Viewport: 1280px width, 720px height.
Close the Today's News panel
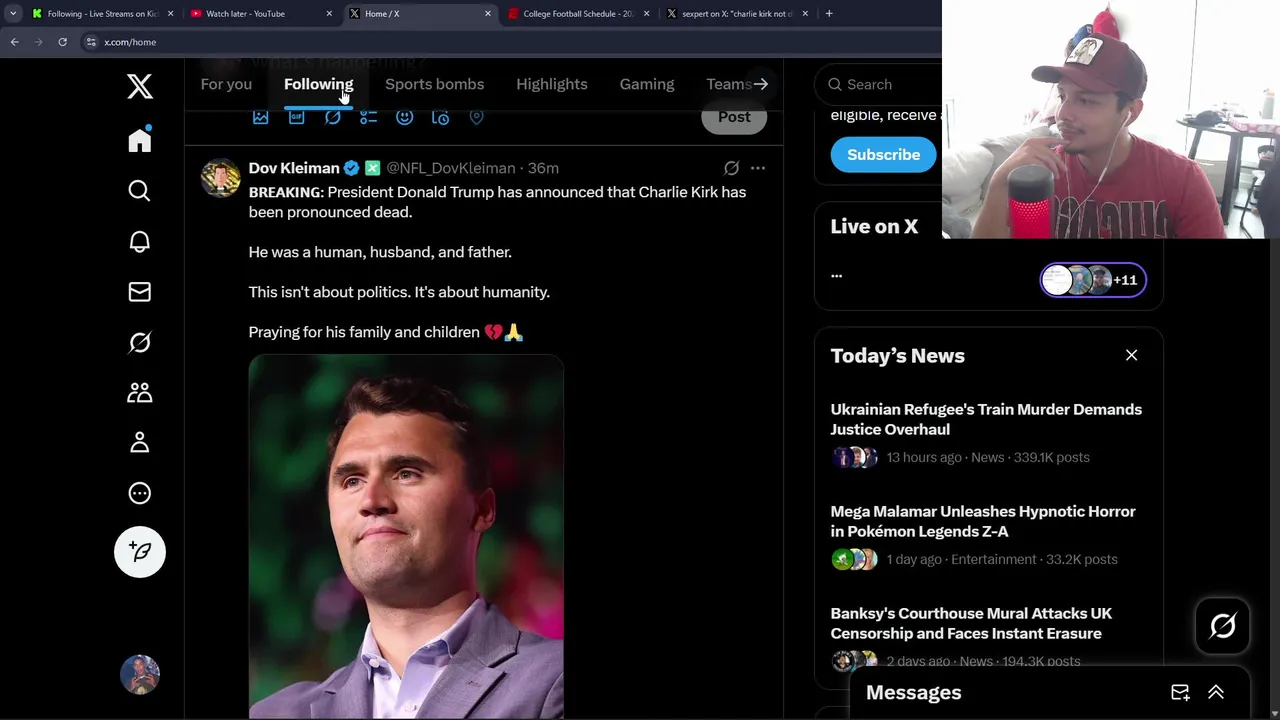[1131, 355]
